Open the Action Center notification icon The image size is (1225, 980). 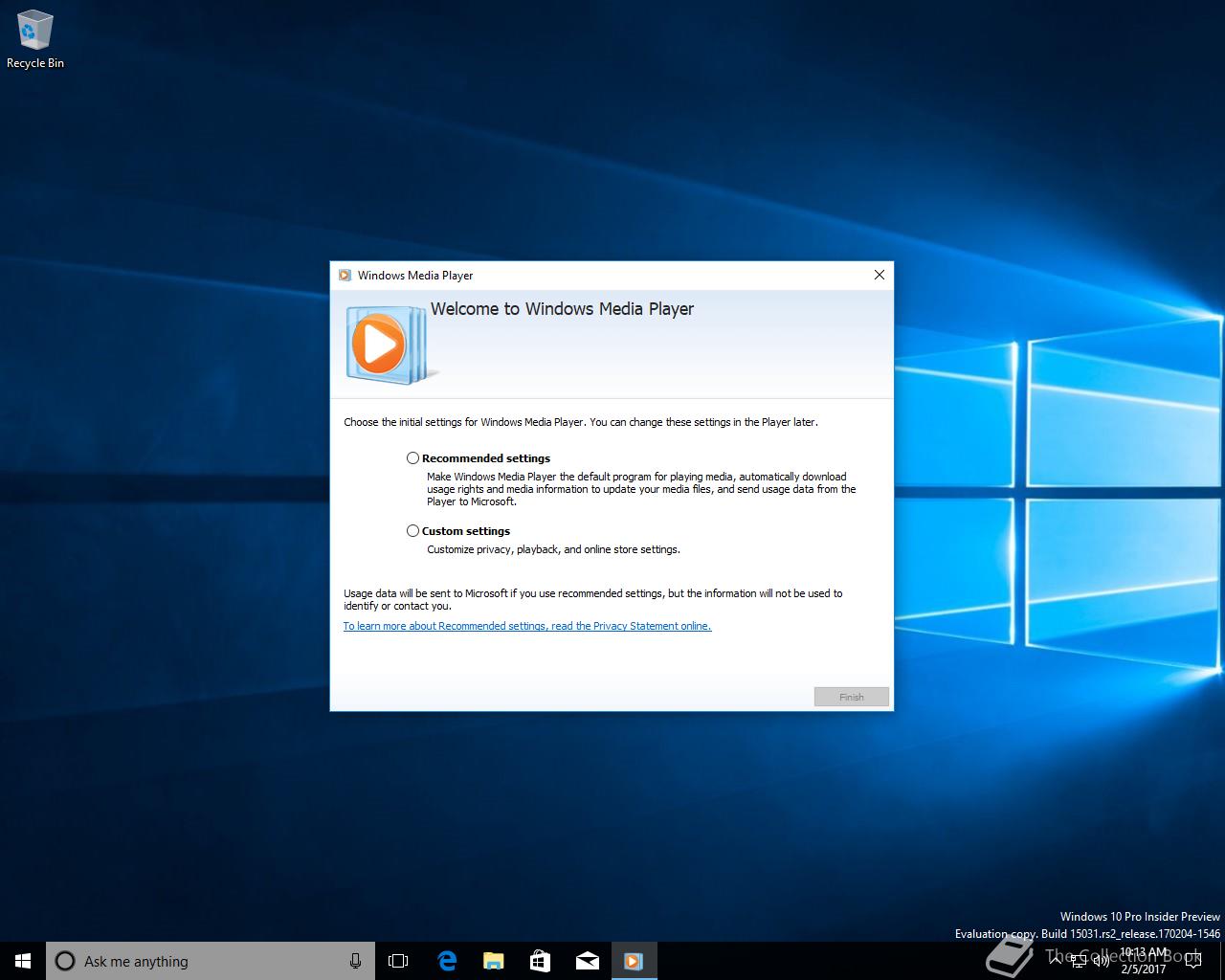(x=1194, y=961)
